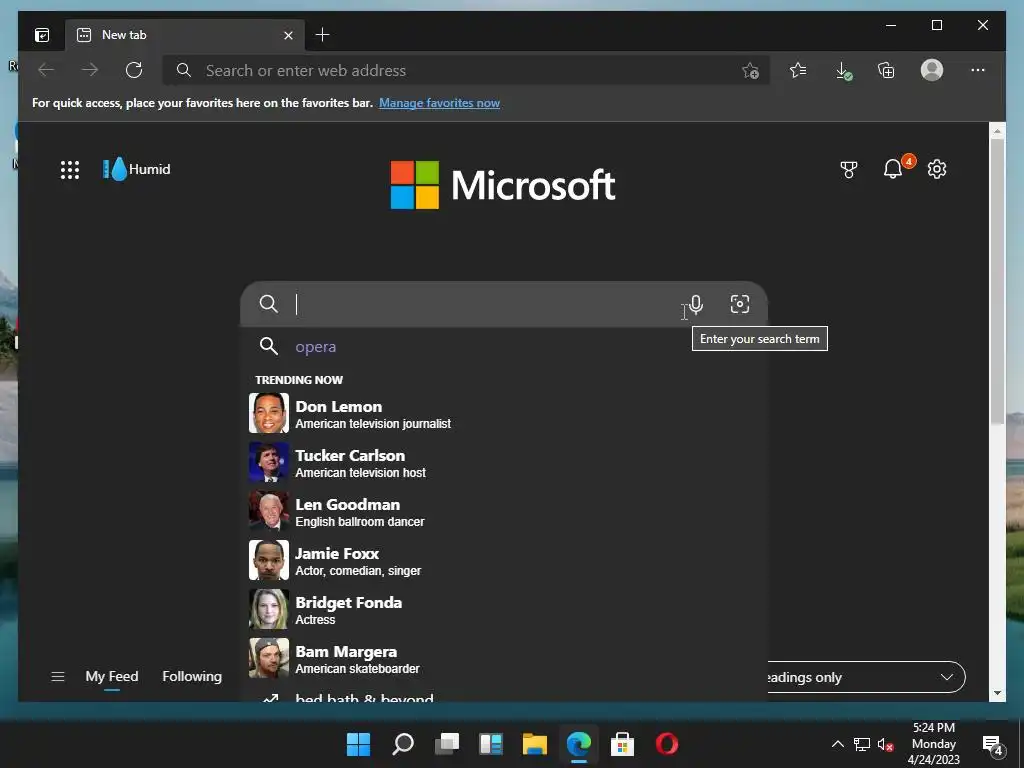This screenshot has height=768, width=1024.
Task: Select the New tab tab
Action: tap(184, 35)
